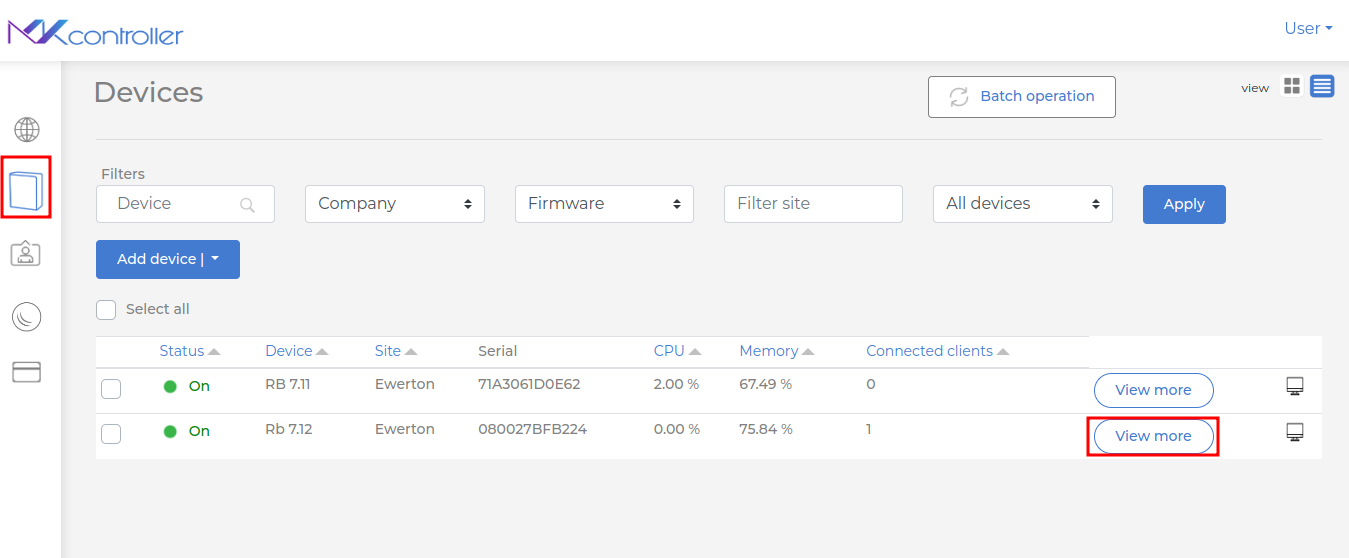Click CPU value 0.00 %
The image size is (1349, 558).
tap(677, 429)
